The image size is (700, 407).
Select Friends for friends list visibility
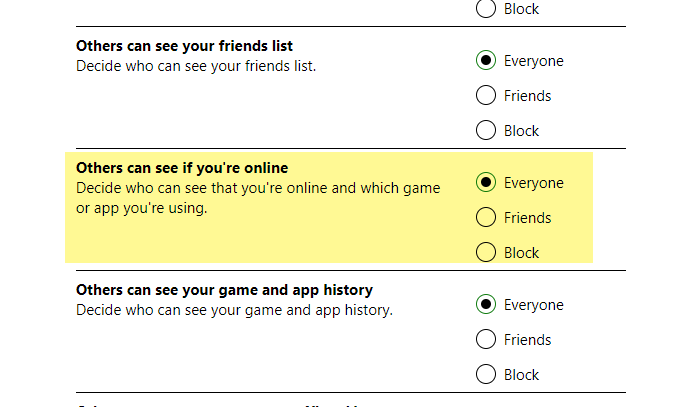[x=486, y=96]
